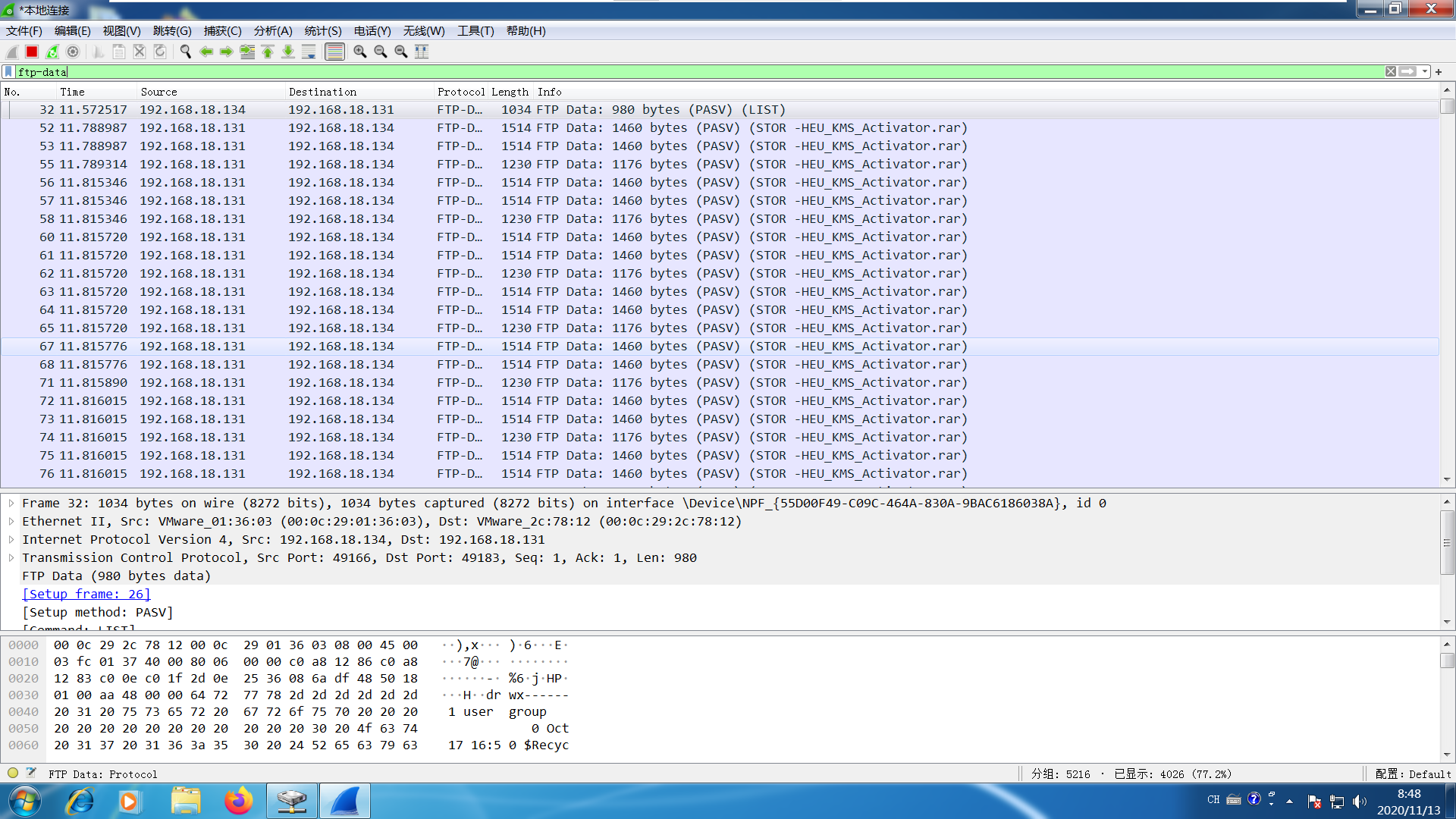1456x819 pixels.
Task: Click the filter bookmark icon
Action: (x=8, y=71)
